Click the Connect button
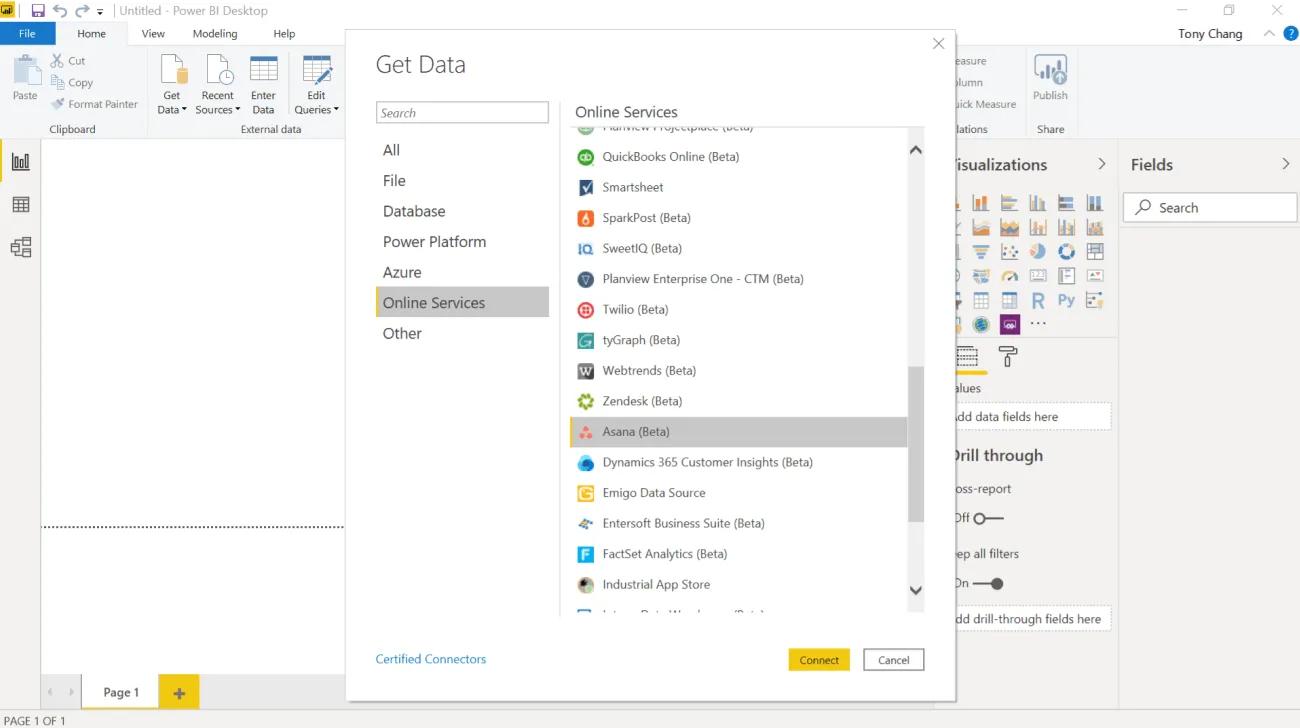The image size is (1300, 728). 819,660
